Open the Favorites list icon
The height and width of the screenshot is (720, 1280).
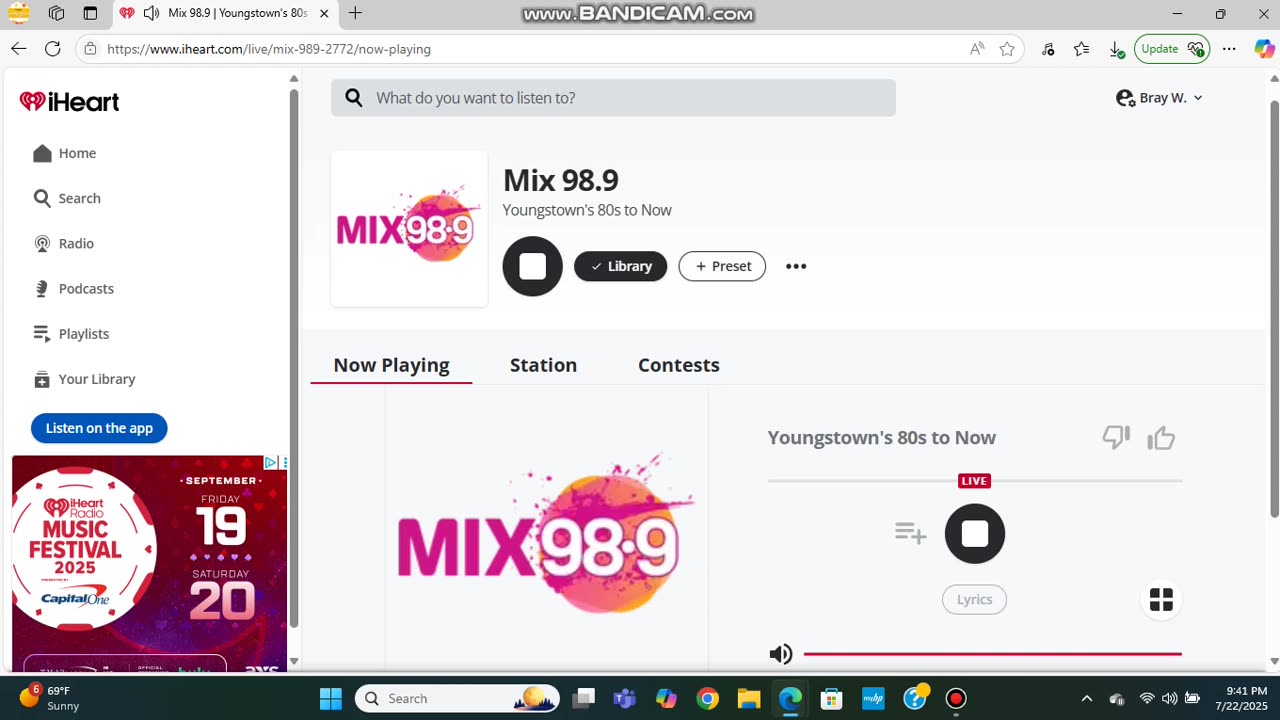[1081, 49]
